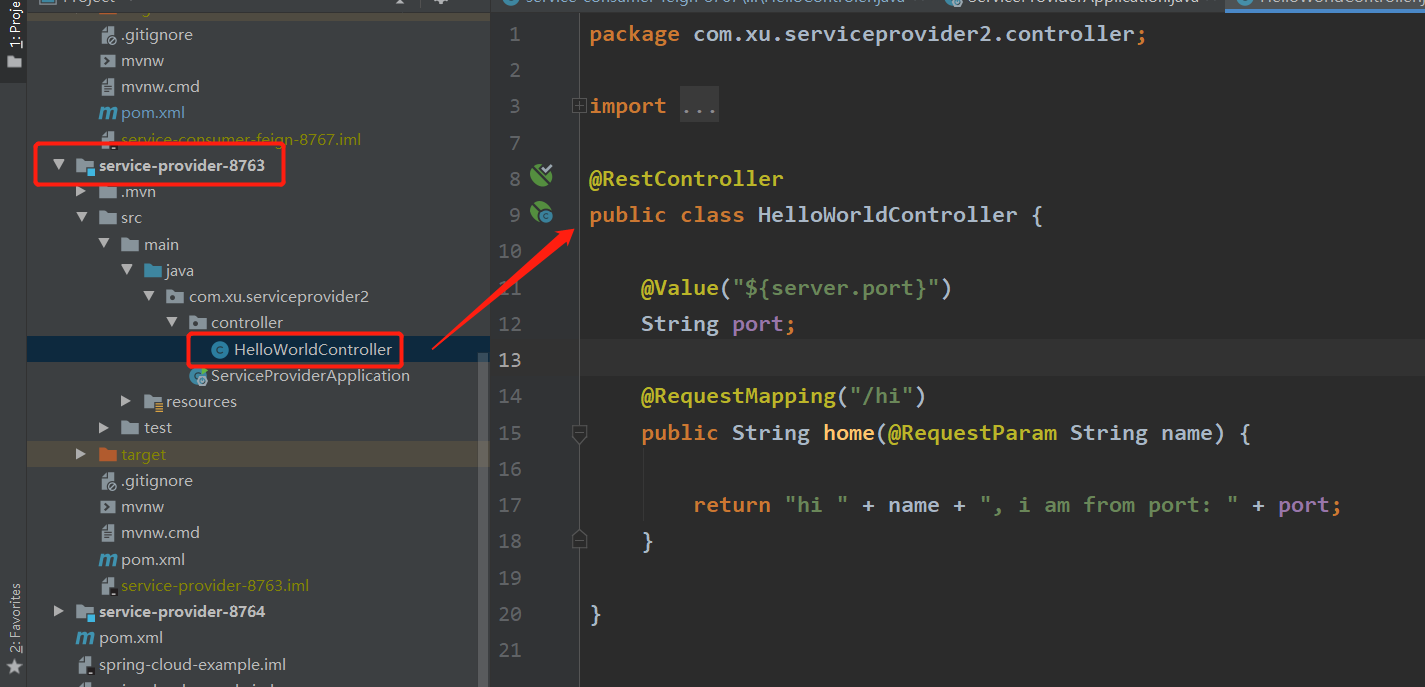Image resolution: width=1425 pixels, height=687 pixels.
Task: Place the caret on empty line 13
Action: tap(1002, 359)
